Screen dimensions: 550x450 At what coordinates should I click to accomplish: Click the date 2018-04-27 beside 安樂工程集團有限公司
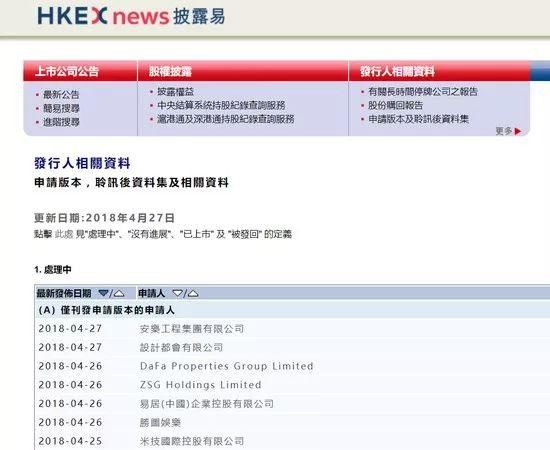tap(70, 329)
